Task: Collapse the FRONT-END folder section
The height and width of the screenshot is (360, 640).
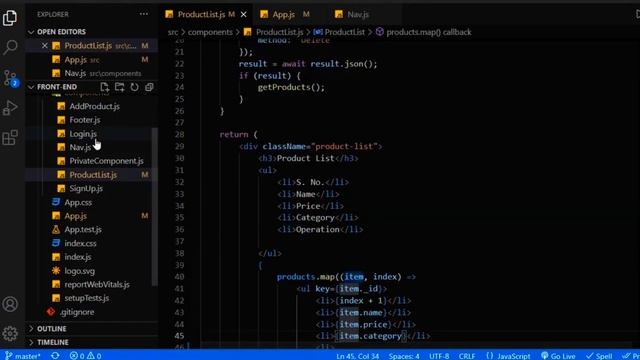Action: (57, 87)
